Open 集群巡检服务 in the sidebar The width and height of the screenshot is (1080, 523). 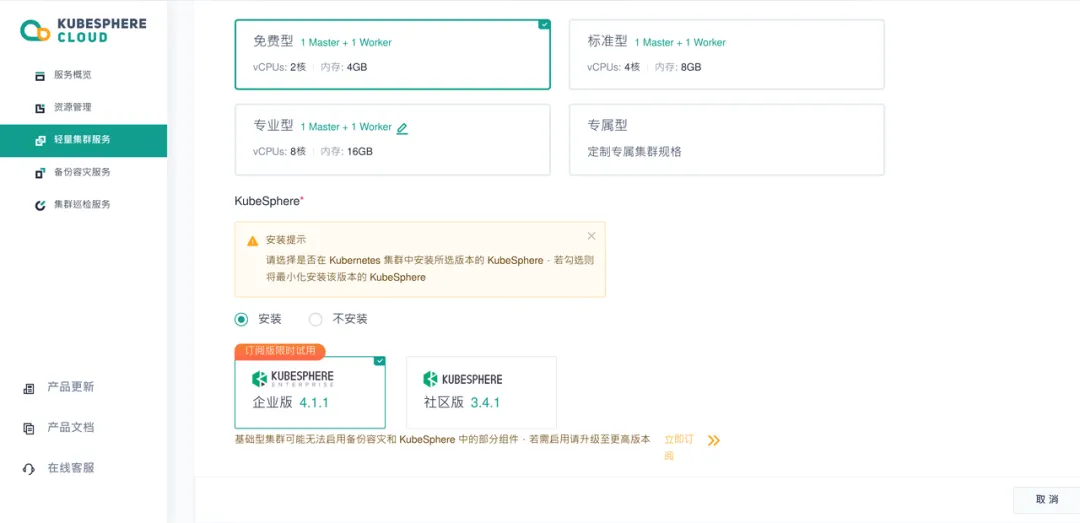click(83, 205)
